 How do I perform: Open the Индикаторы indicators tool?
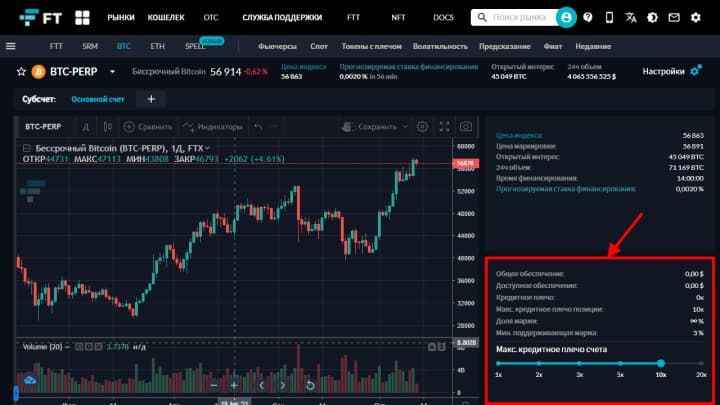[213, 127]
